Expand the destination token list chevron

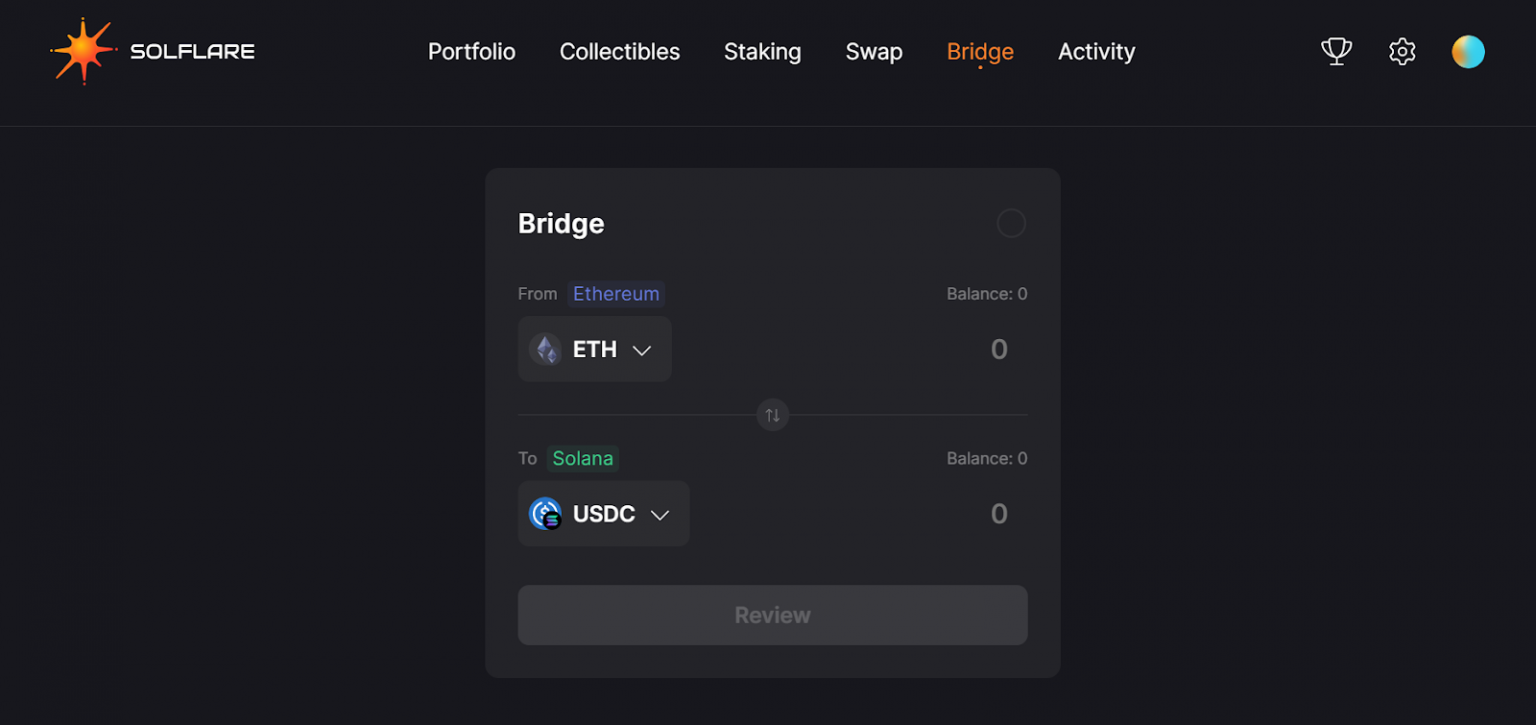[660, 513]
